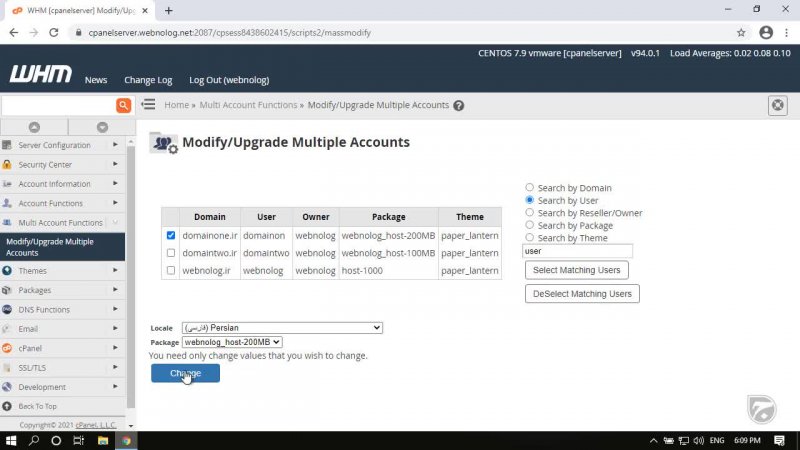
Task: Check the domaintwo.ir account checkbox
Action: click(x=171, y=253)
